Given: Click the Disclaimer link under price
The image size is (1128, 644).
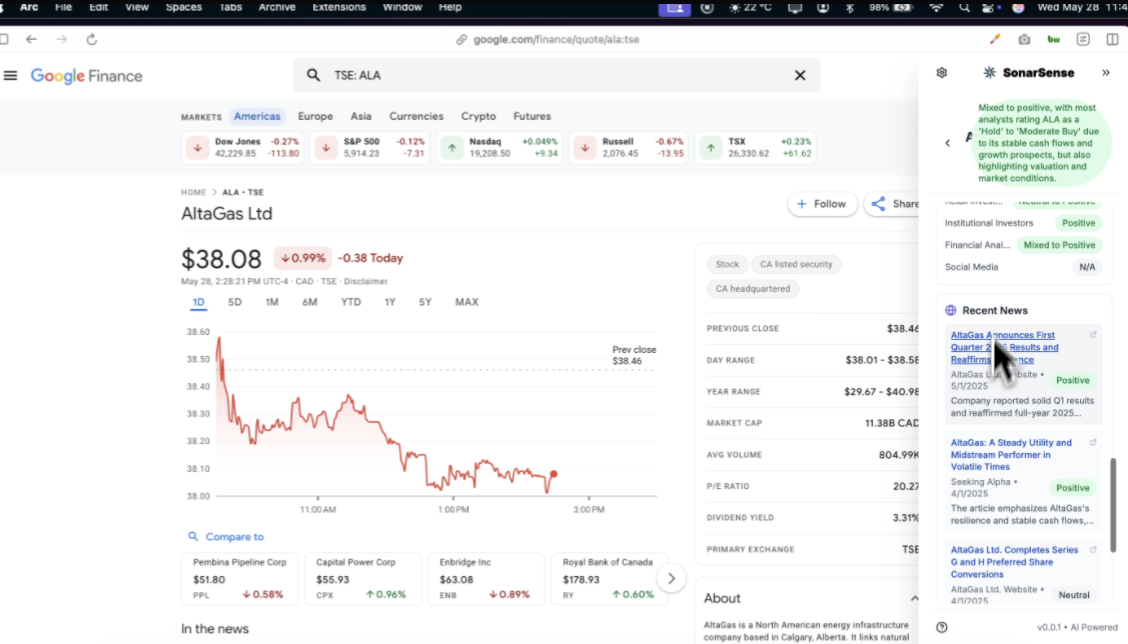Looking at the screenshot, I should pos(365,281).
